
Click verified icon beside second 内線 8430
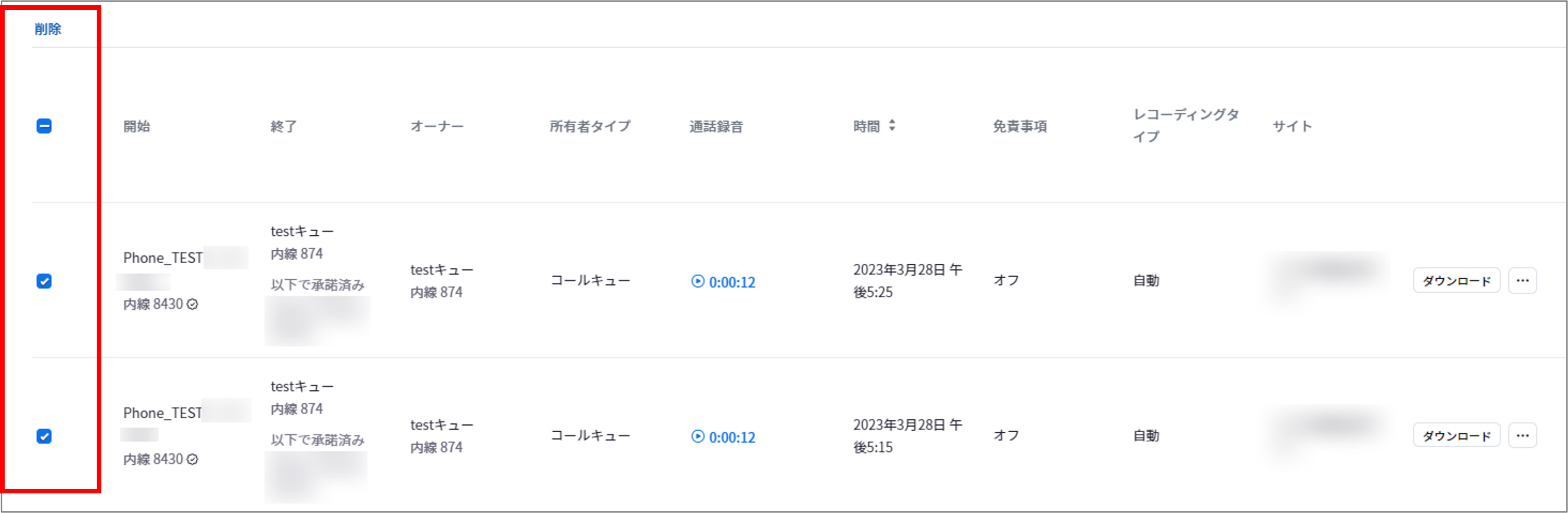[192, 459]
